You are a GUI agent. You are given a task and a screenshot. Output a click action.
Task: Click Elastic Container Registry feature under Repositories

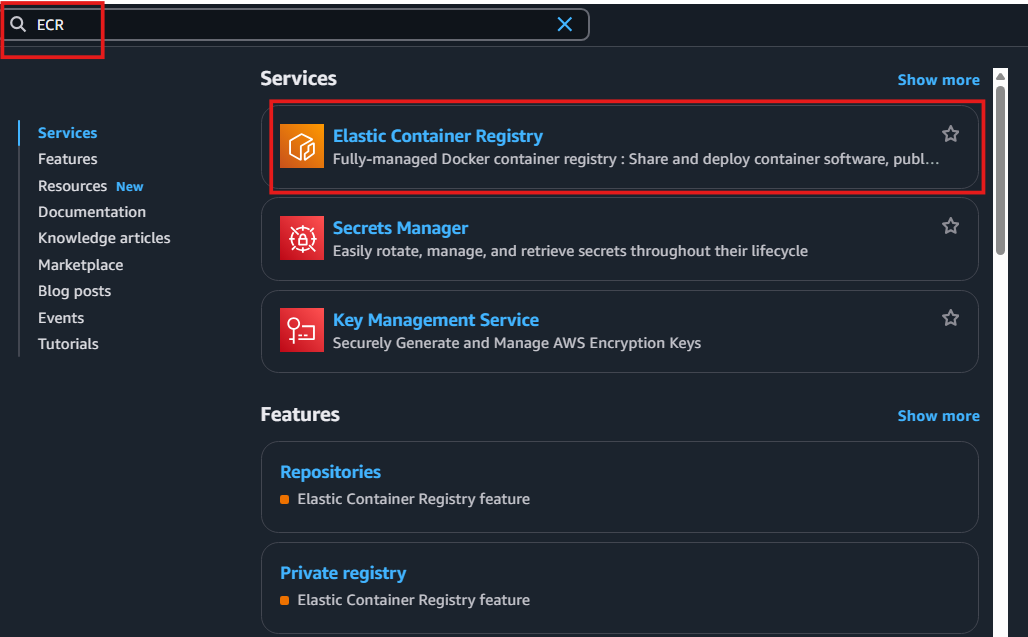tap(414, 499)
